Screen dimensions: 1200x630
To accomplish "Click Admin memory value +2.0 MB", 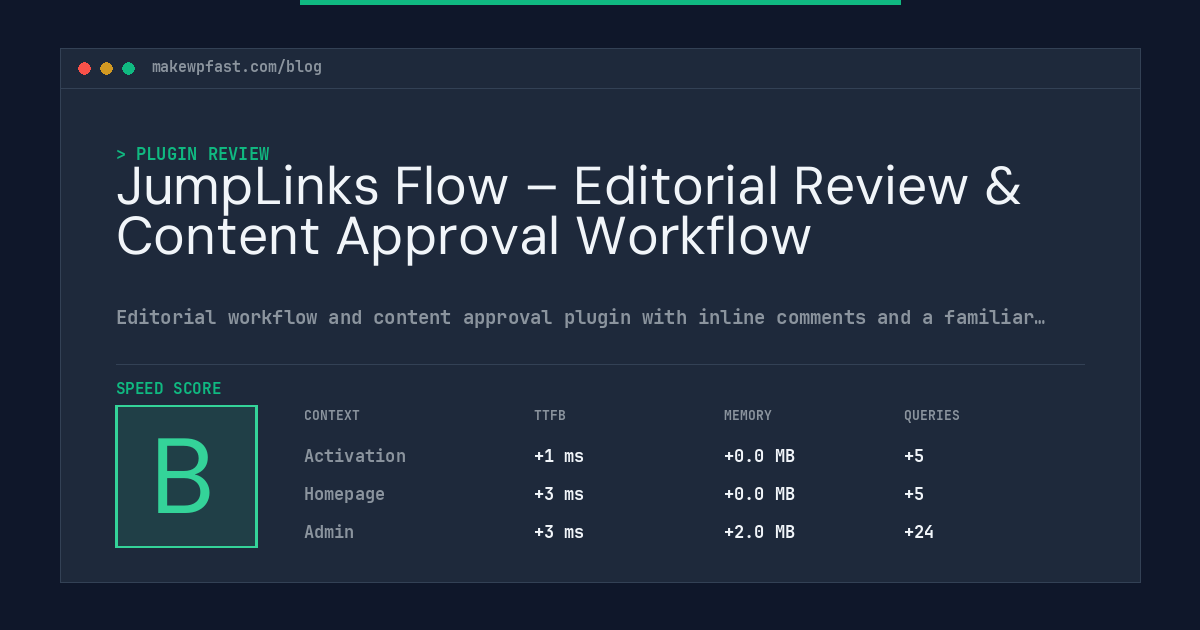I will pyautogui.click(x=759, y=532).
